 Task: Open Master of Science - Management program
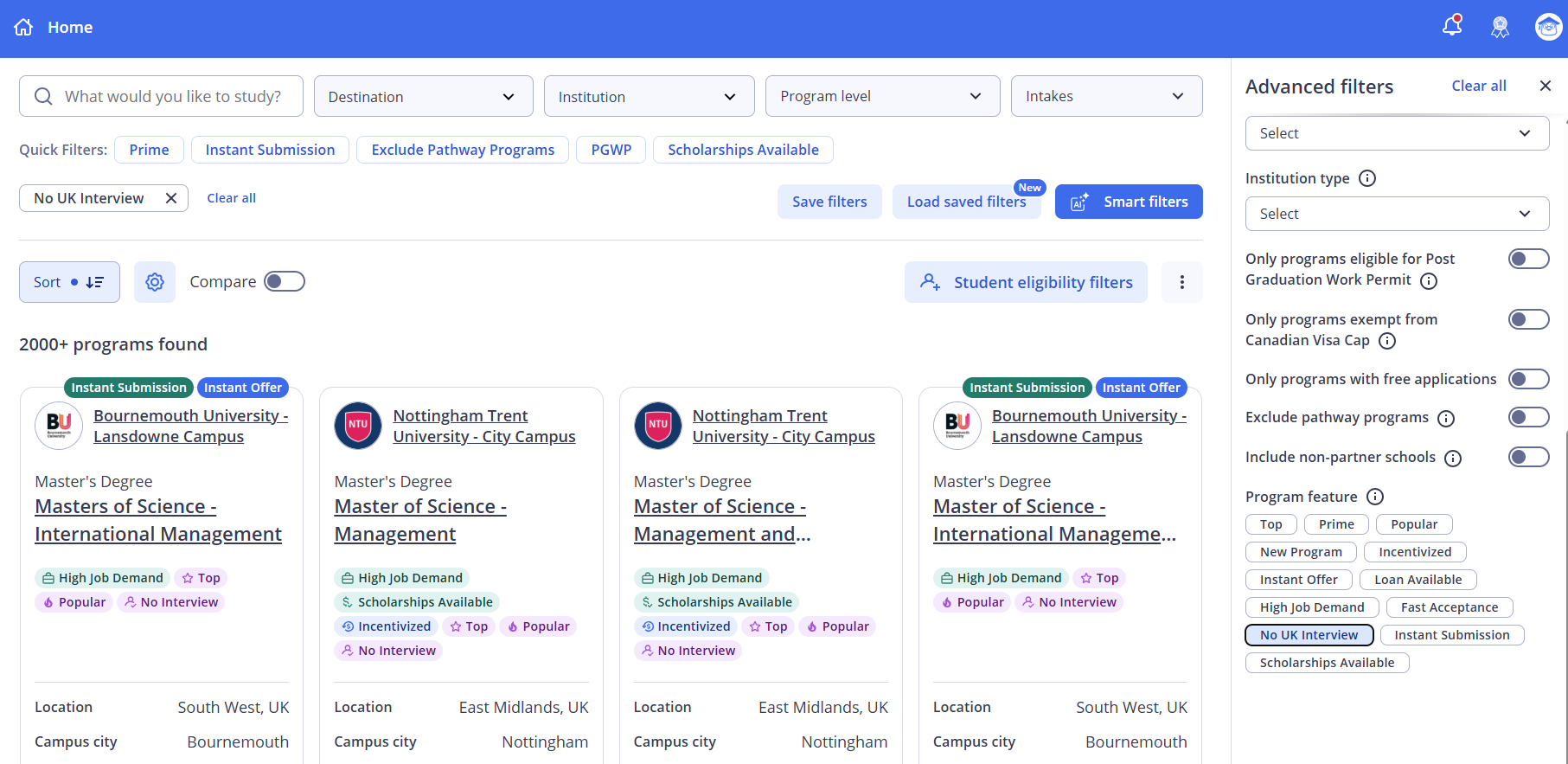(x=420, y=520)
